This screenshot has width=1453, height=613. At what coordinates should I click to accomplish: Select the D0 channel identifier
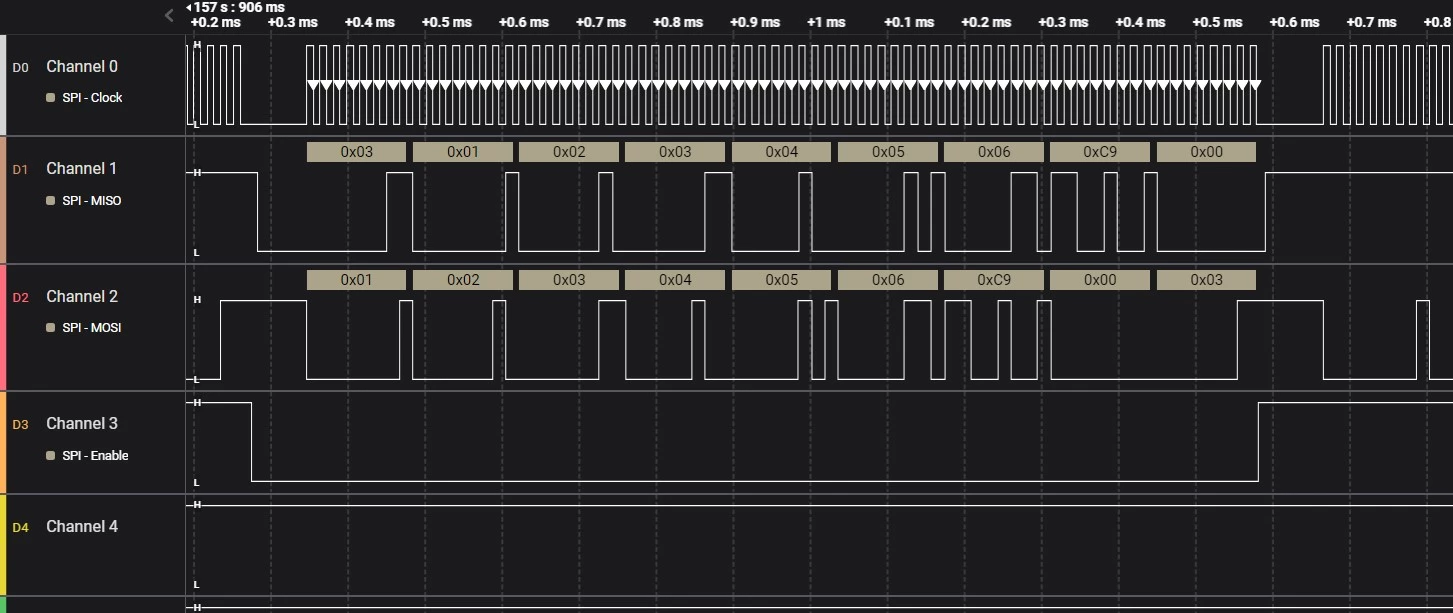pyautogui.click(x=20, y=67)
